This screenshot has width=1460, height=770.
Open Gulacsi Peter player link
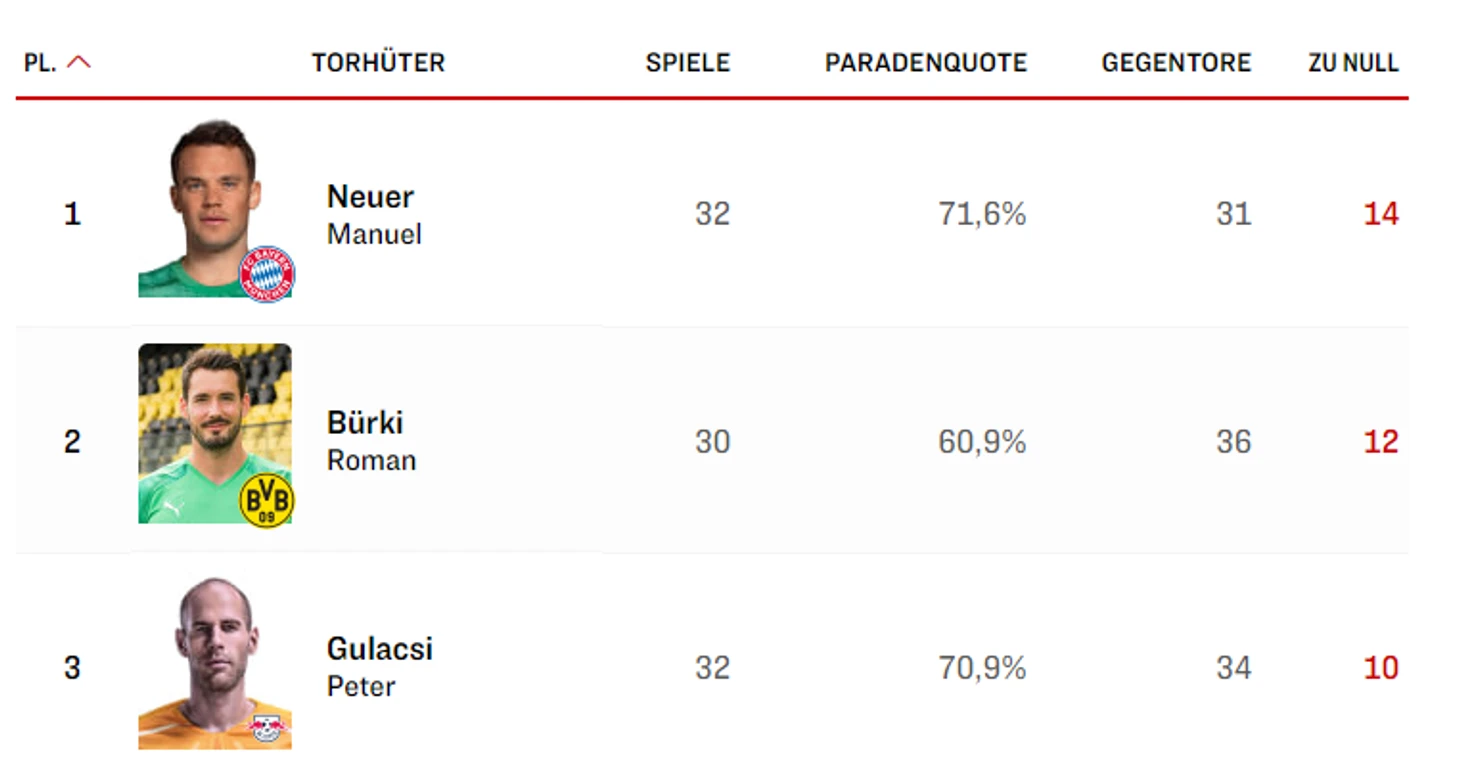coord(380,666)
